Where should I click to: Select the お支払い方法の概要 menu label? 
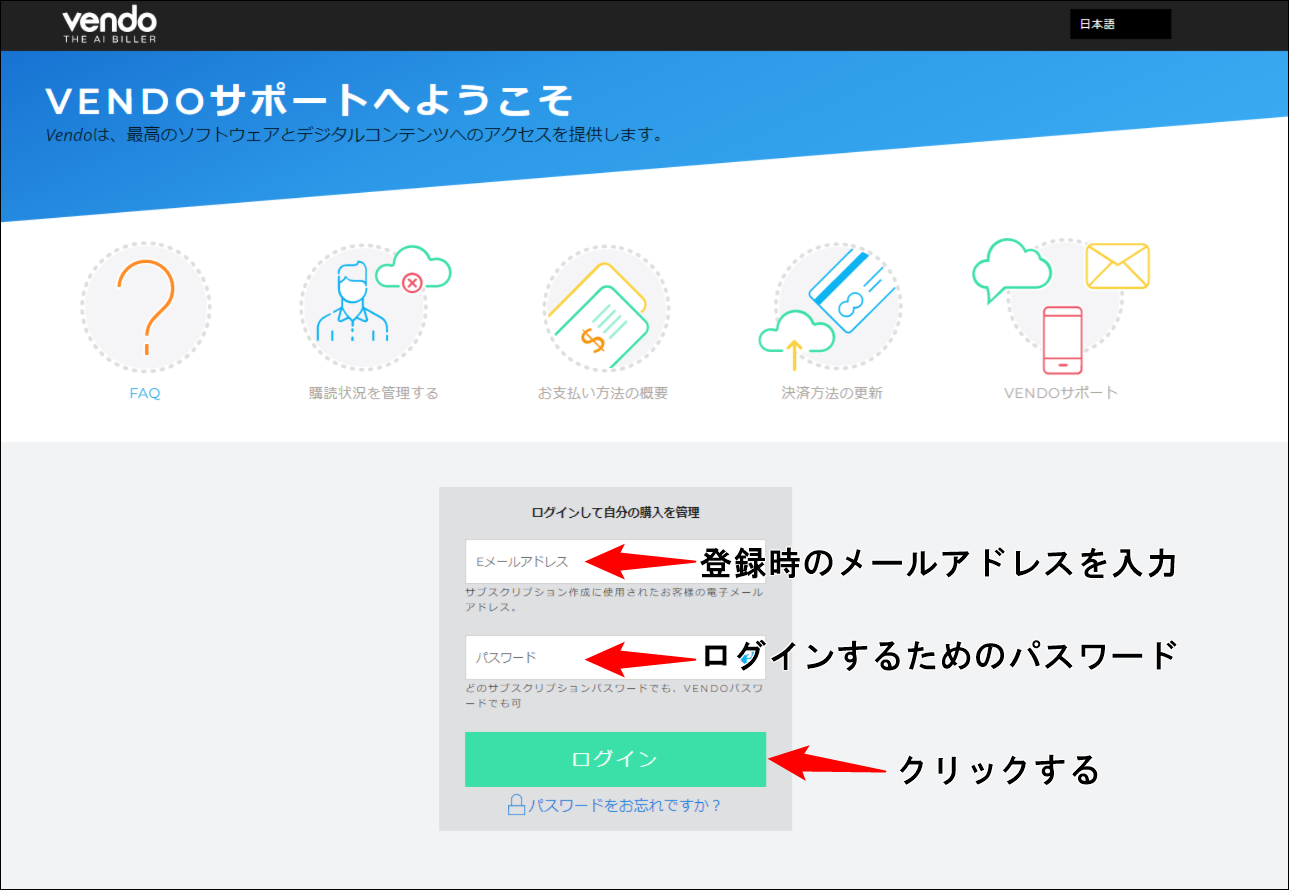[602, 393]
